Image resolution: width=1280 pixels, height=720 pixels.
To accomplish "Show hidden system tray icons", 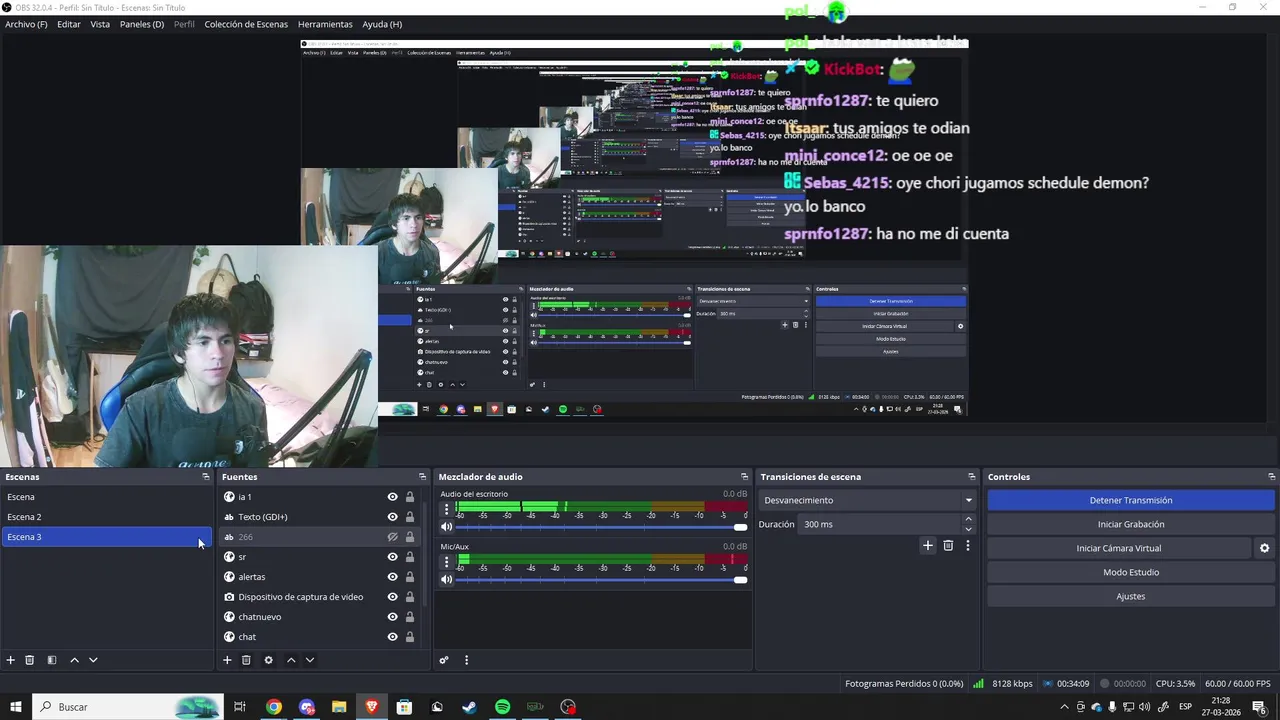I will [1064, 707].
